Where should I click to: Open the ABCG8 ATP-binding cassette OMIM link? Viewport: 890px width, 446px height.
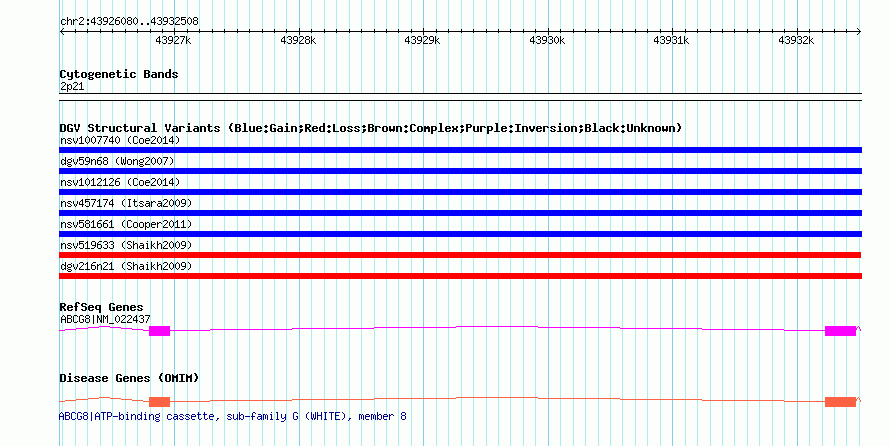click(x=233, y=416)
